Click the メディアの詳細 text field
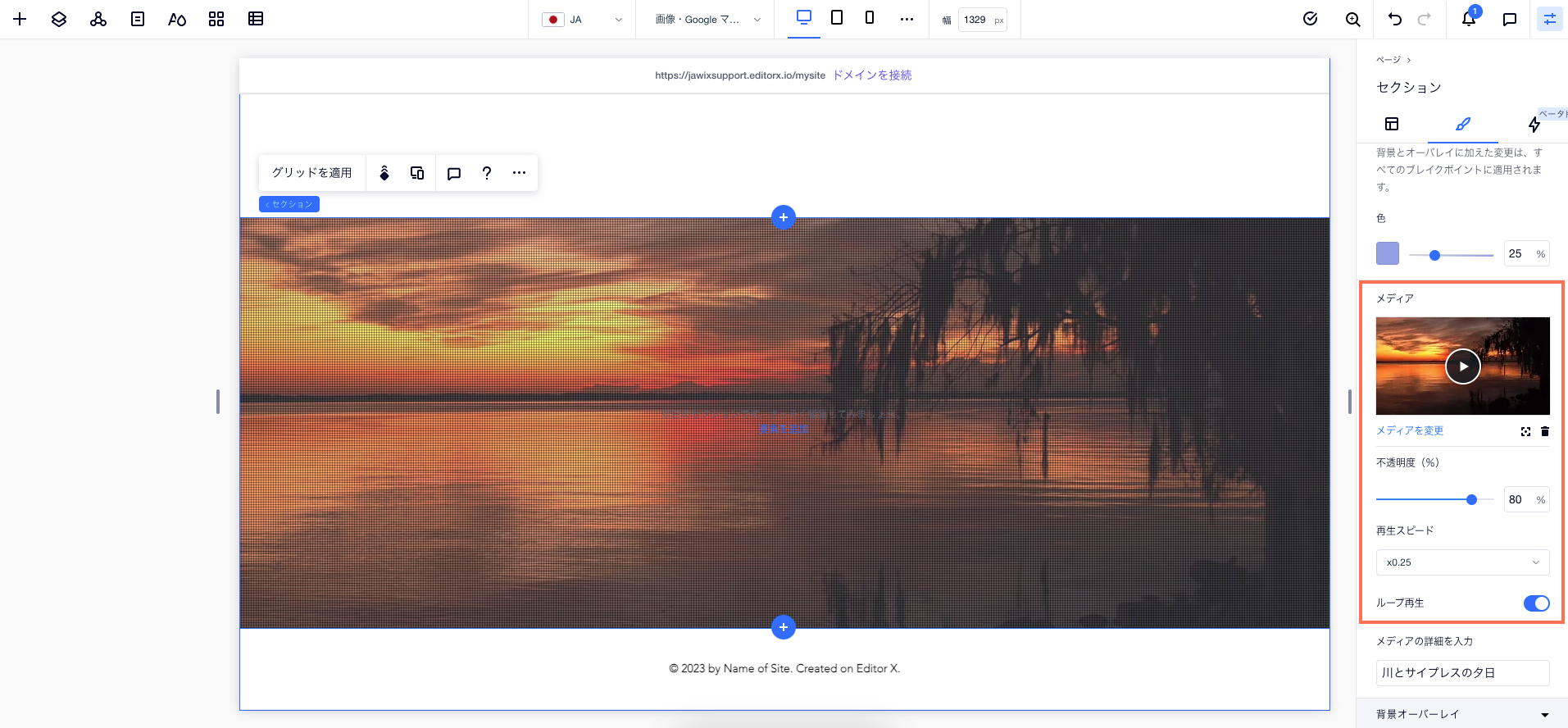Image resolution: width=1568 pixels, height=728 pixels. pyautogui.click(x=1463, y=672)
